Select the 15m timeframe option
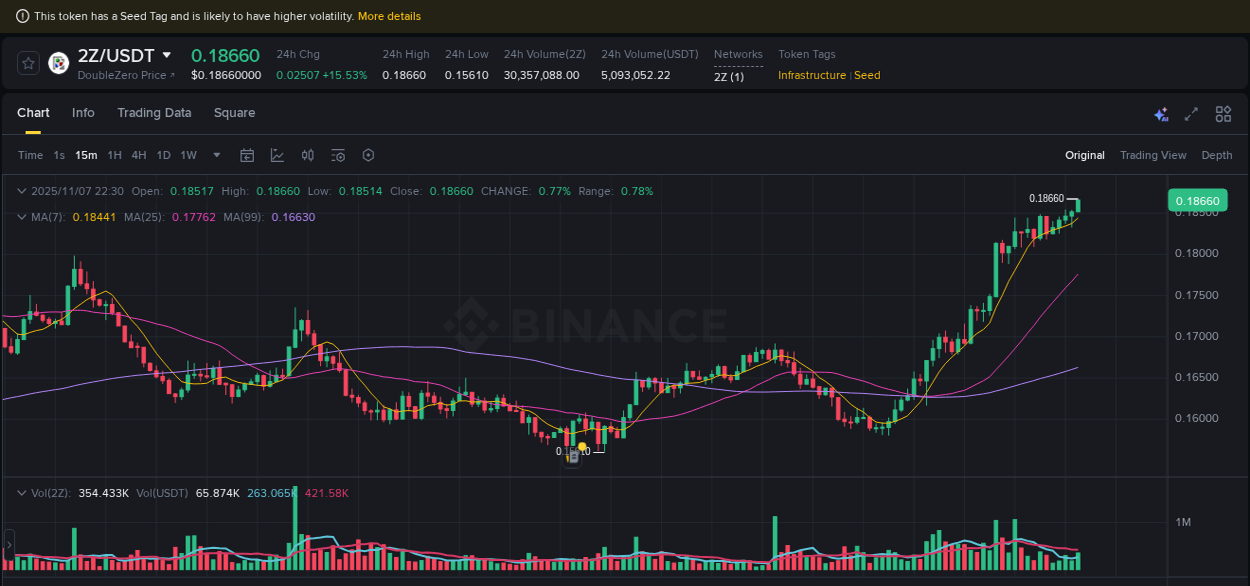Screen dimensions: 1250x586 point(86,155)
